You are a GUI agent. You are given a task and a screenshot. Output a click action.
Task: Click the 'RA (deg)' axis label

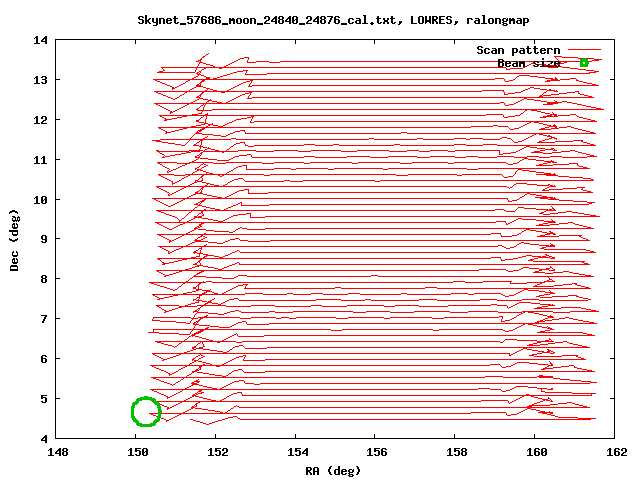coord(333,471)
